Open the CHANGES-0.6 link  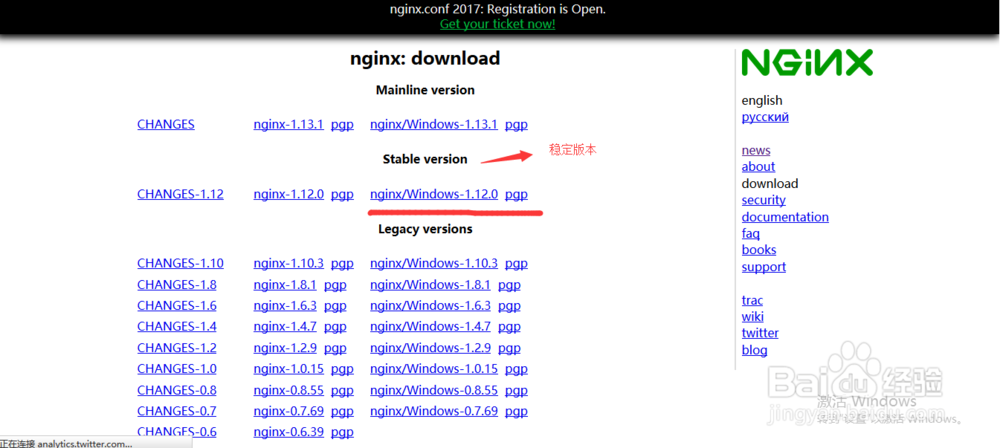(x=177, y=432)
